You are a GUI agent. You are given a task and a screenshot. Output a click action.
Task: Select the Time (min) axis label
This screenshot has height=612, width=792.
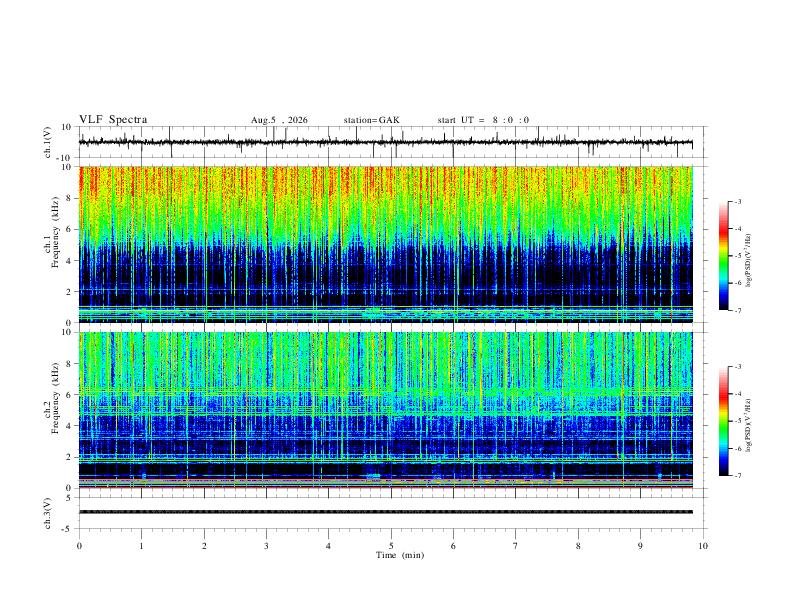[x=400, y=555]
